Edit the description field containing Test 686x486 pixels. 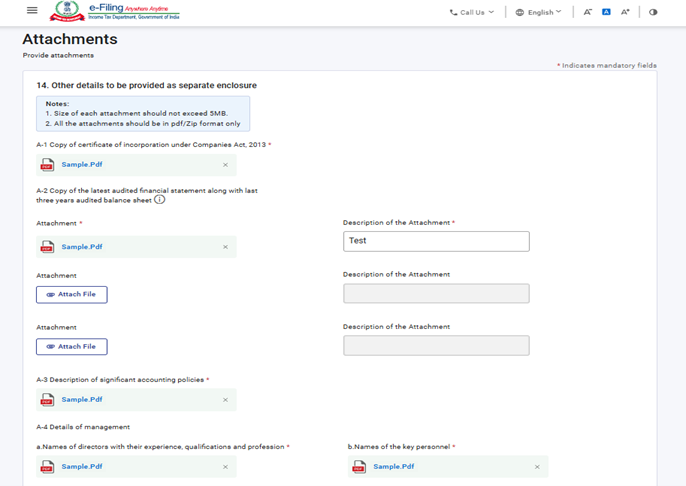[x=436, y=241]
